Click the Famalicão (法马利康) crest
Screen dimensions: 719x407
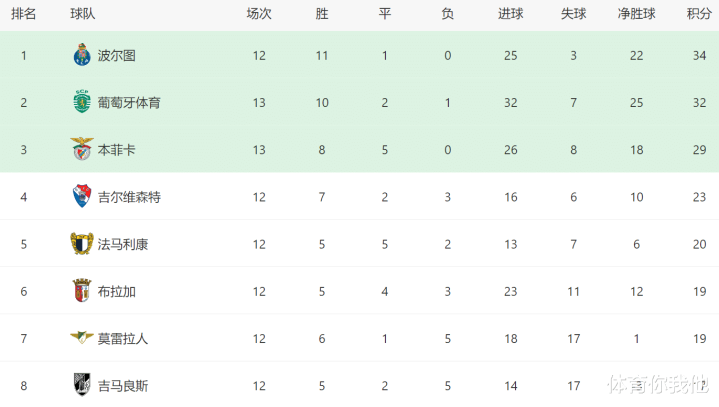point(81,243)
